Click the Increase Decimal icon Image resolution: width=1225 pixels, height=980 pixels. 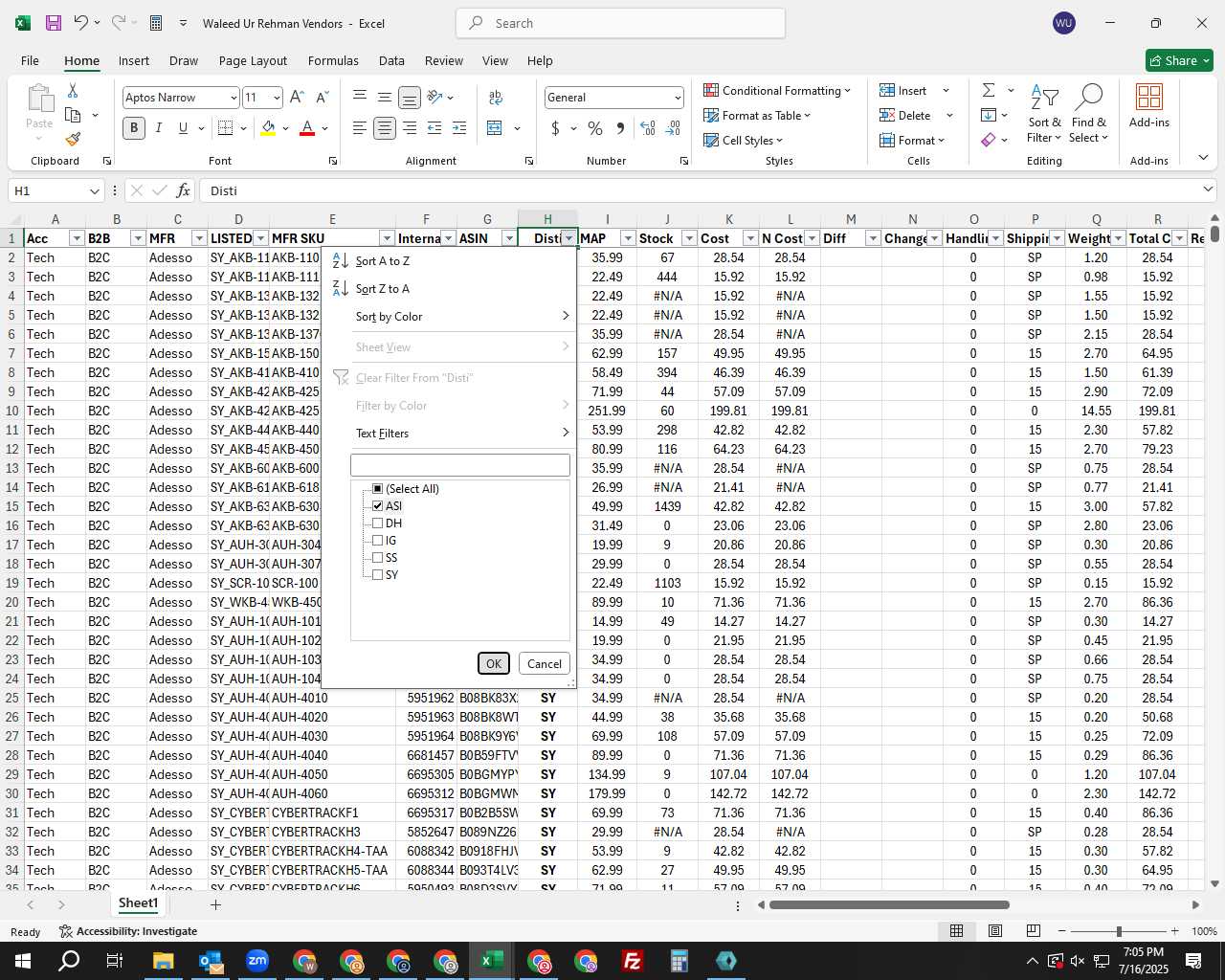pyautogui.click(x=648, y=128)
